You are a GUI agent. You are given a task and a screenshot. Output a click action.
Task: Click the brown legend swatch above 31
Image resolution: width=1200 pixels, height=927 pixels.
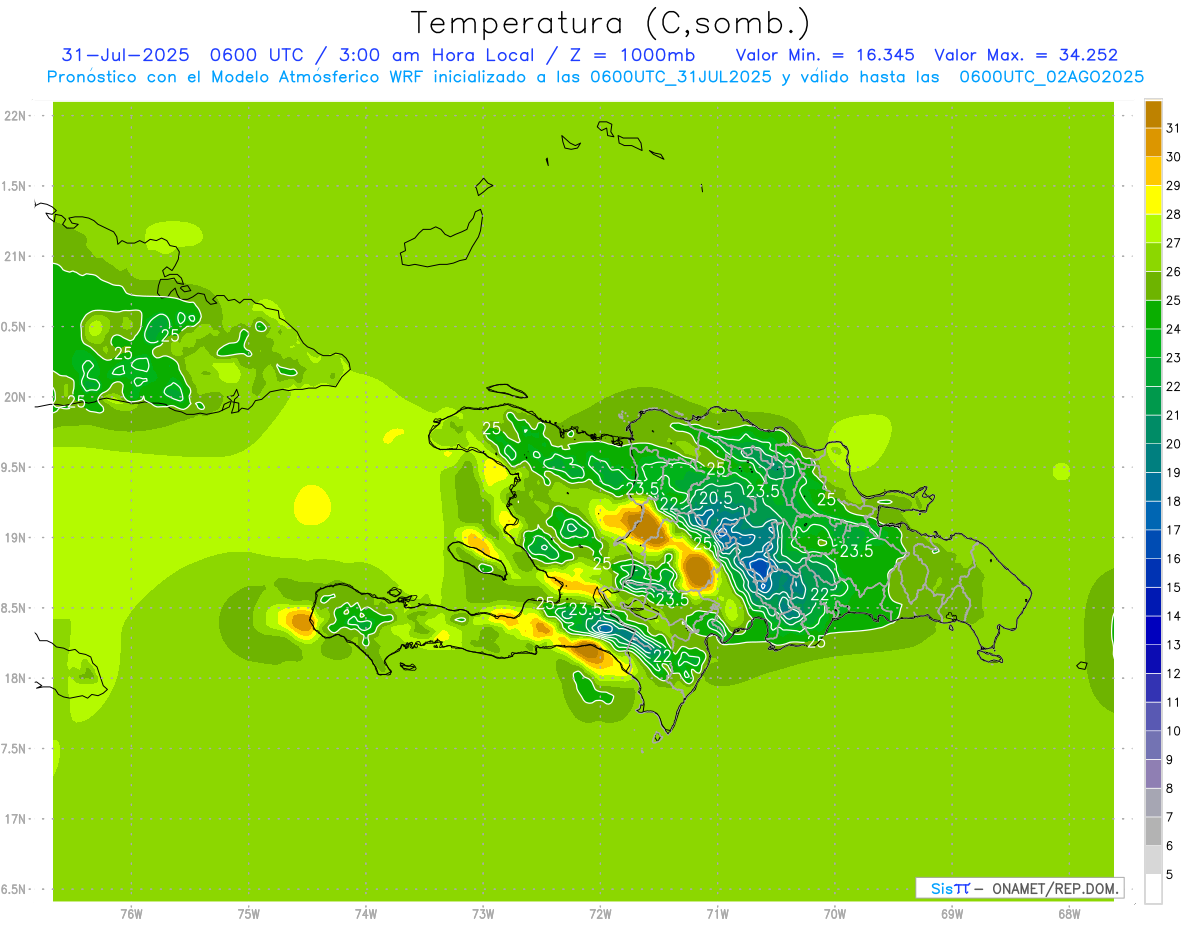pos(1153,114)
